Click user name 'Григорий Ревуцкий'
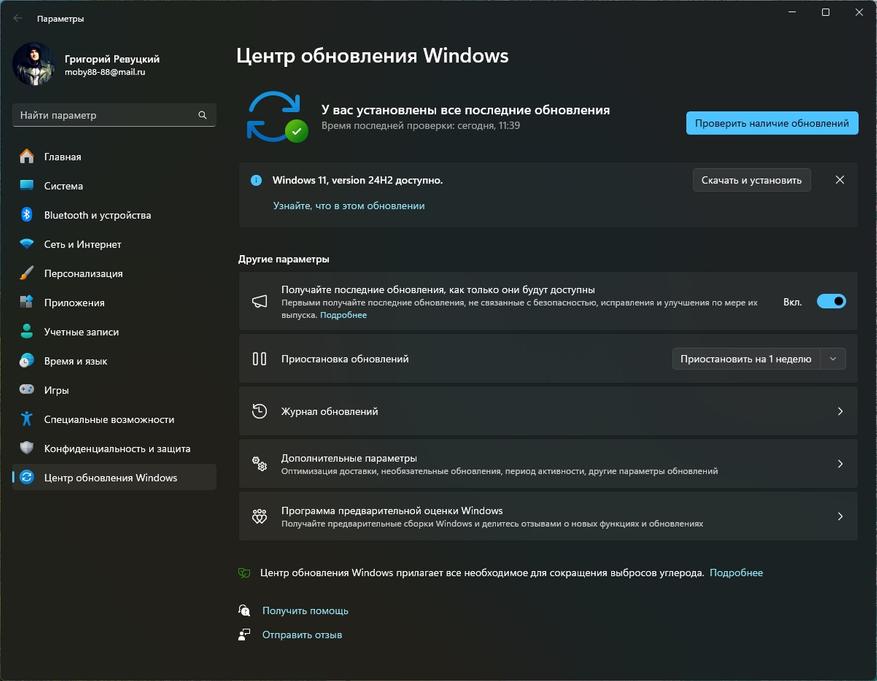This screenshot has width=877, height=681. [x=112, y=59]
